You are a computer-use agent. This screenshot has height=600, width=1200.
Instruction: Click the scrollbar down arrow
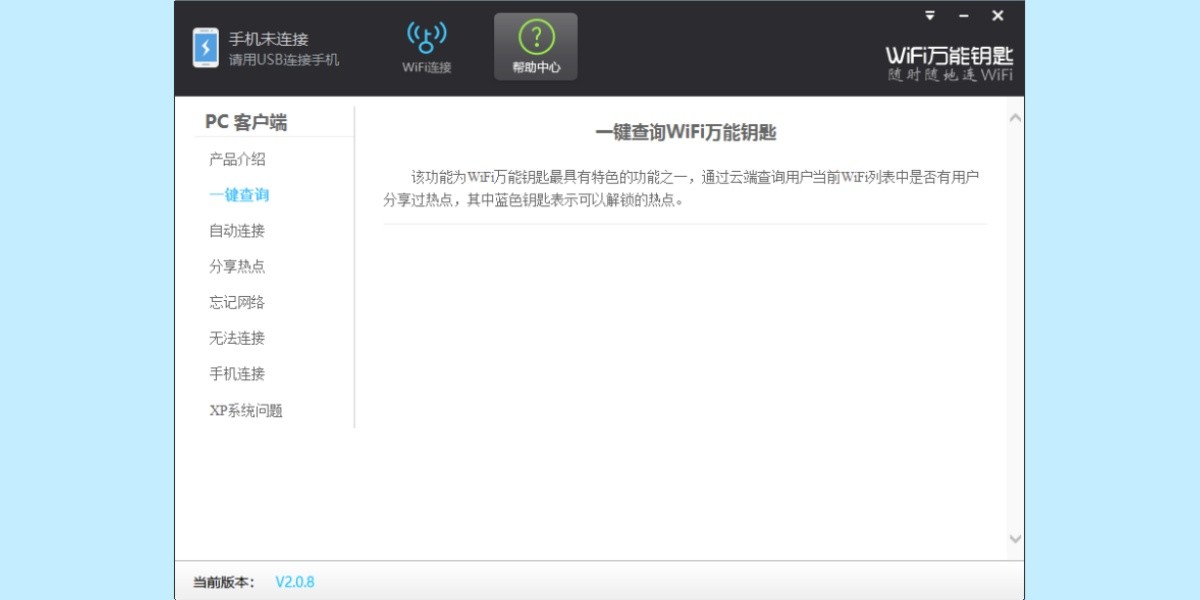click(1015, 539)
